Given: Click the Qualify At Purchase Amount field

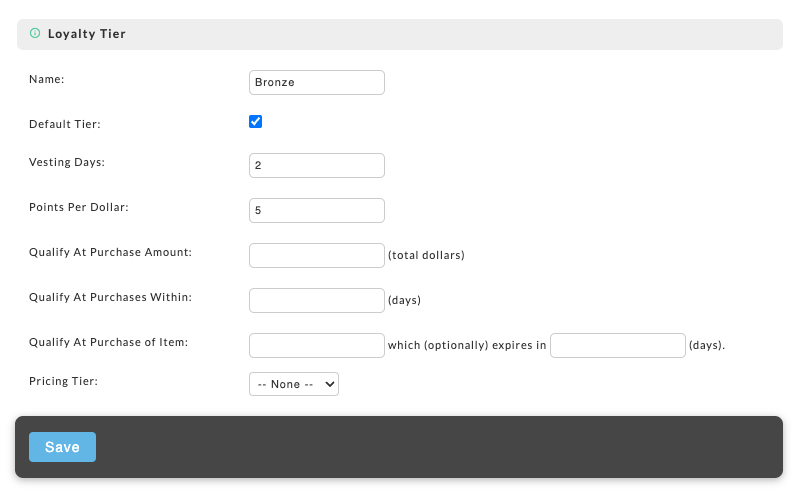Looking at the screenshot, I should [x=316, y=255].
